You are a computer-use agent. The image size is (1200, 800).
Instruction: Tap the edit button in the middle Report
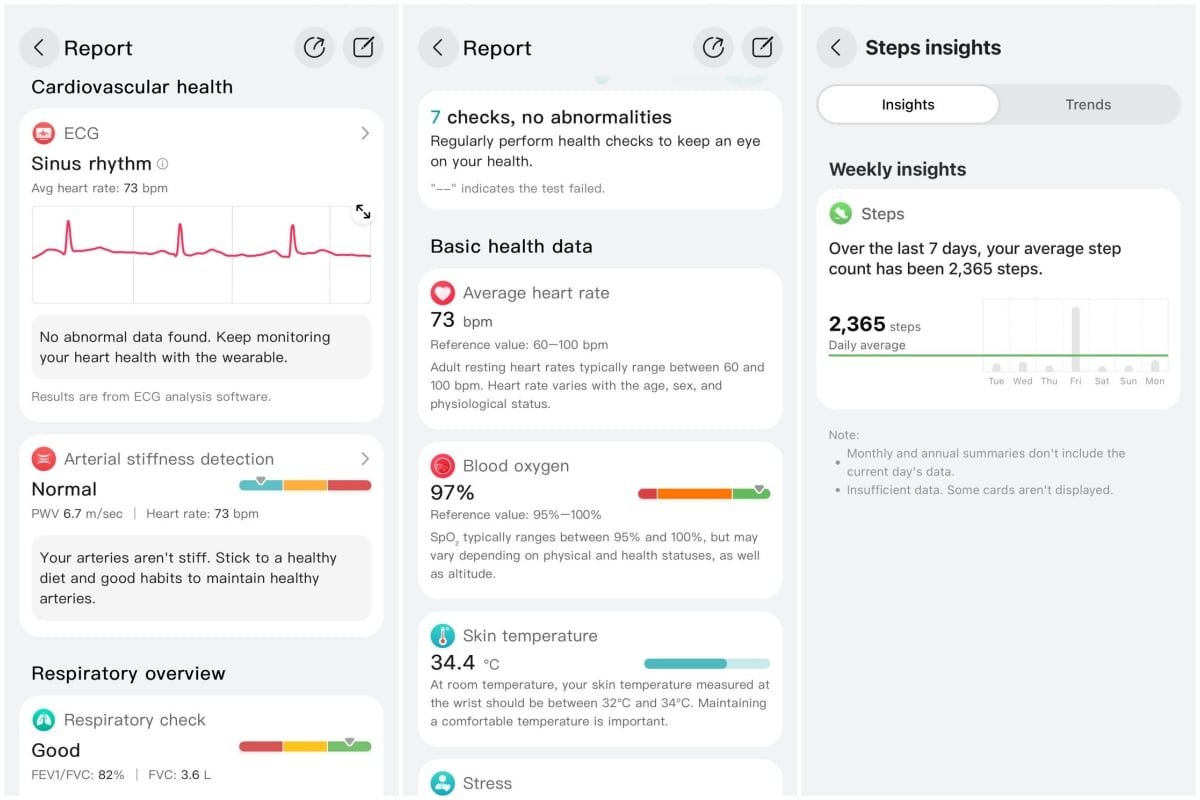point(762,48)
